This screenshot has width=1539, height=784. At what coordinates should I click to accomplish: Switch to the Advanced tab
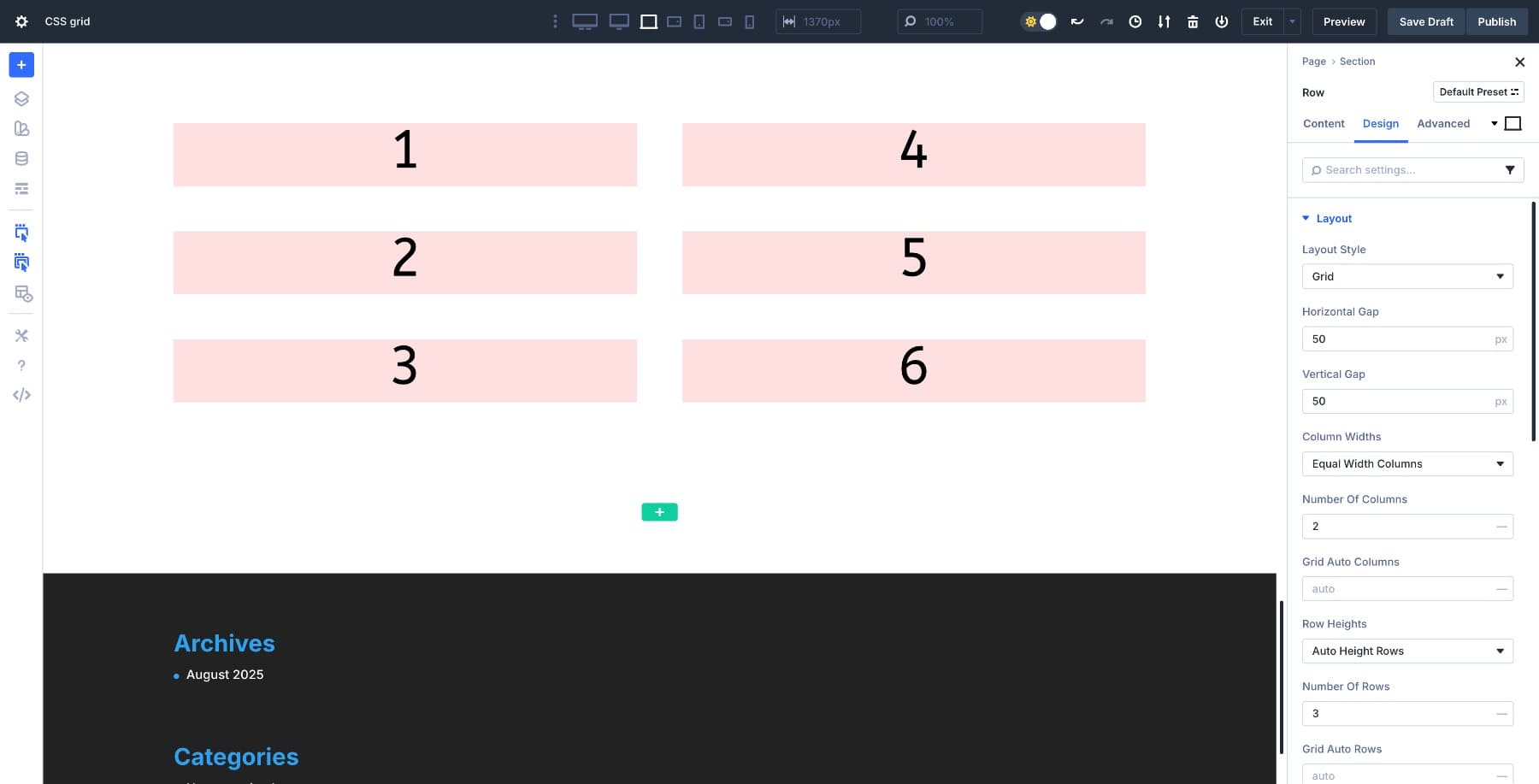tap(1444, 124)
